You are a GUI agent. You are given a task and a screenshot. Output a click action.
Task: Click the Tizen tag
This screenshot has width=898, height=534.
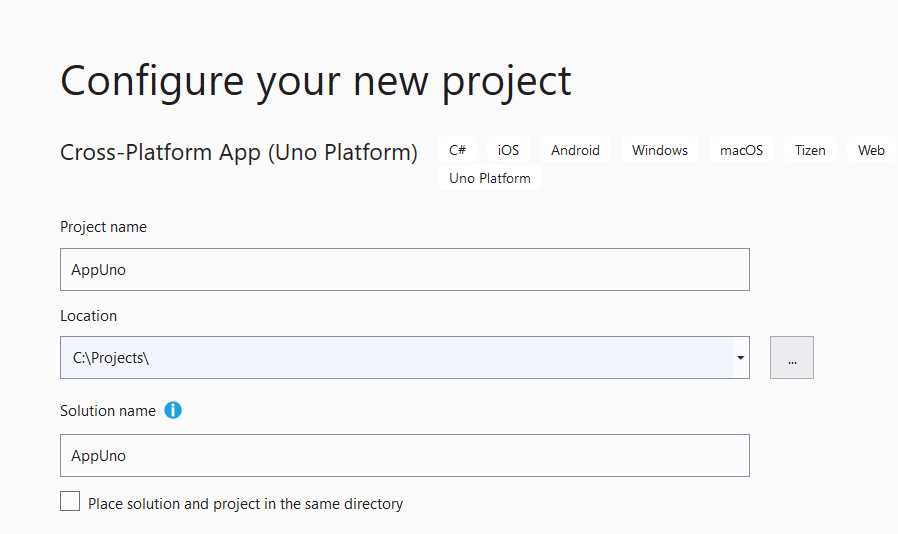(810, 150)
